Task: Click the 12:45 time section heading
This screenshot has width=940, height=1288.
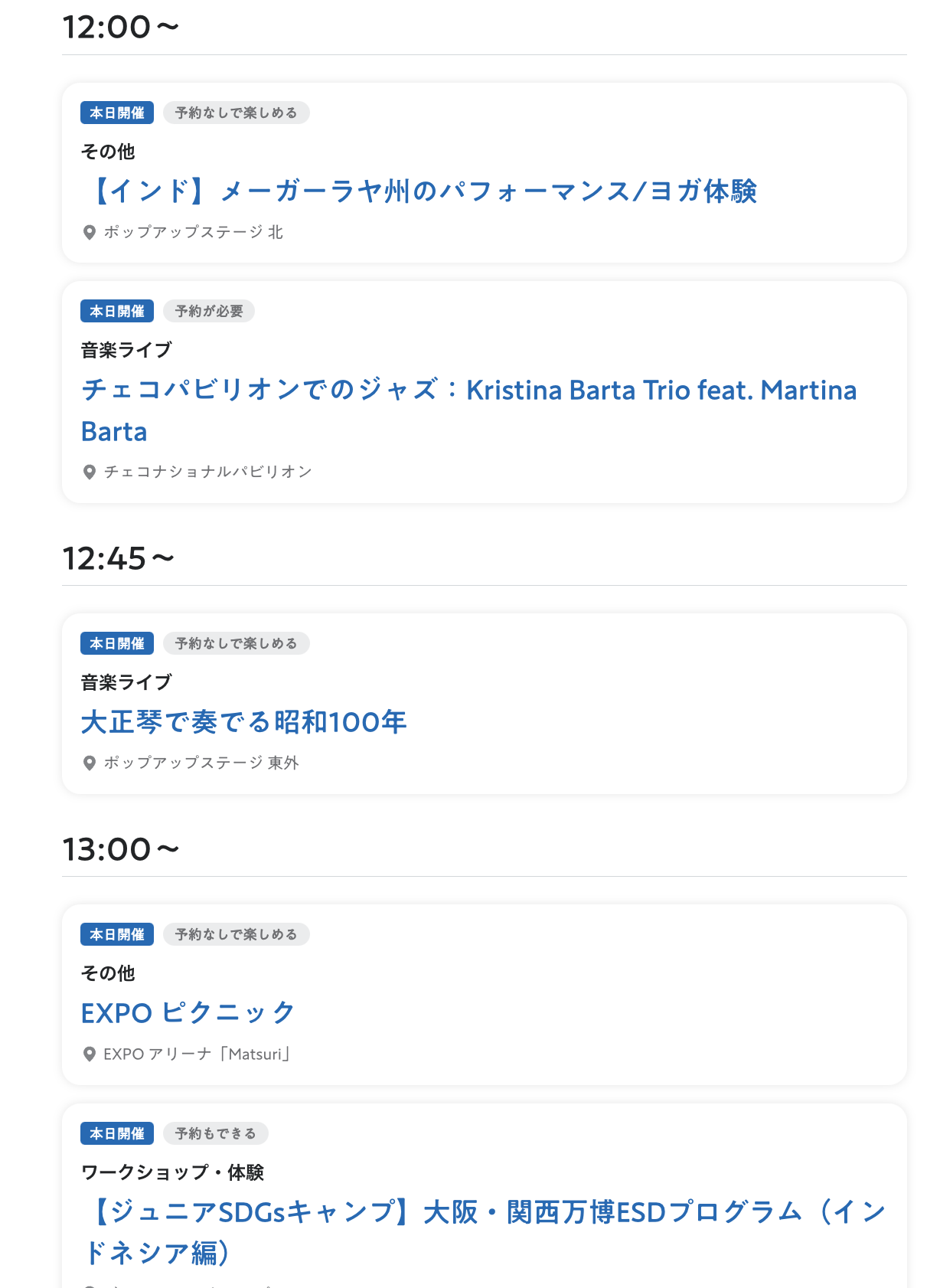Action: tap(119, 558)
